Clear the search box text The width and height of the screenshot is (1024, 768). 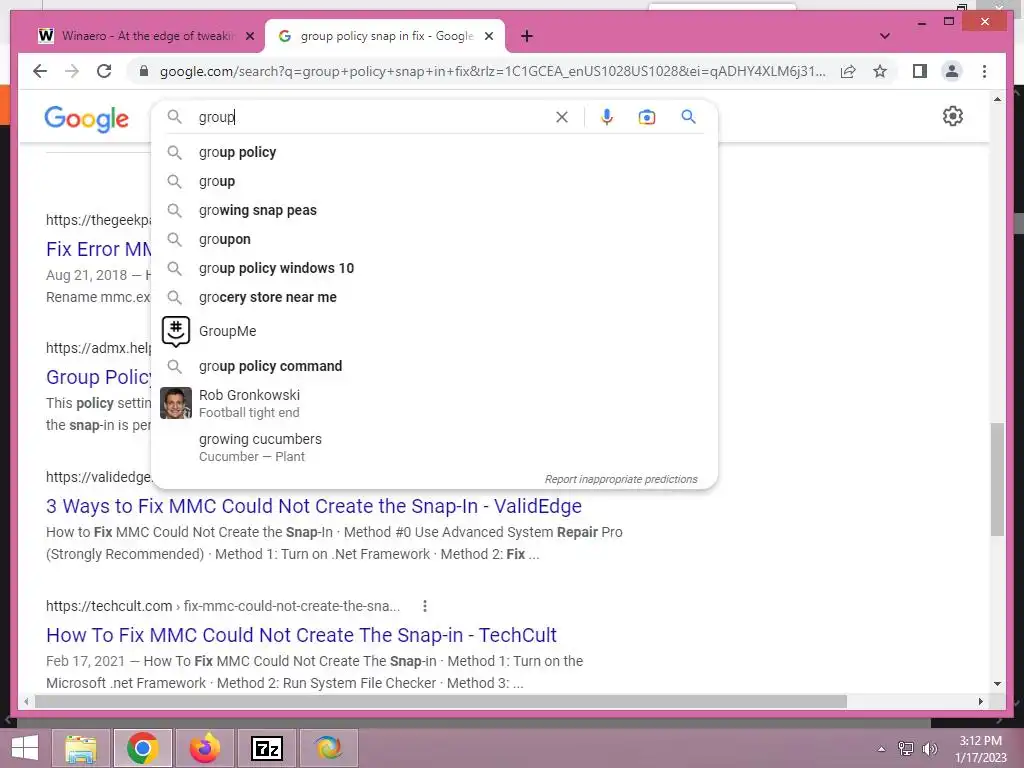(562, 118)
